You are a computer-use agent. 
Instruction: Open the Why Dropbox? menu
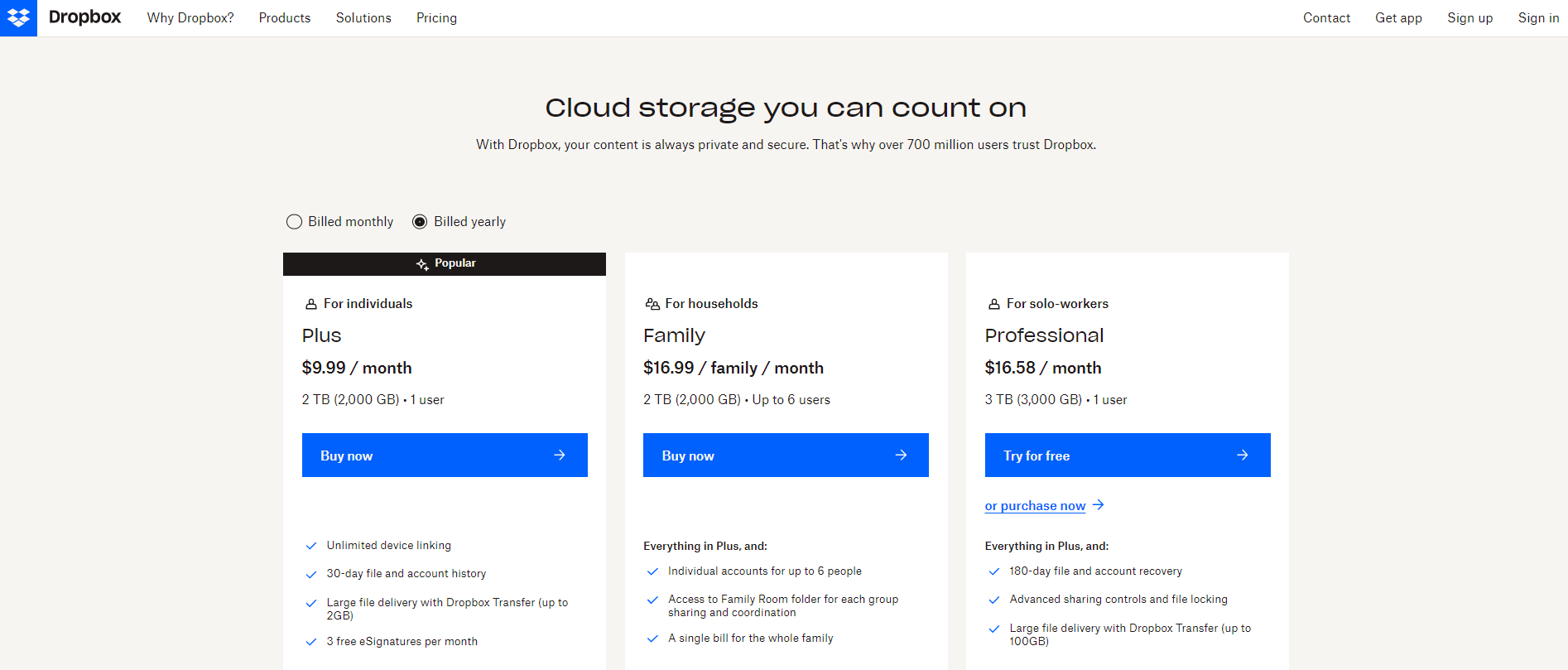click(x=190, y=17)
